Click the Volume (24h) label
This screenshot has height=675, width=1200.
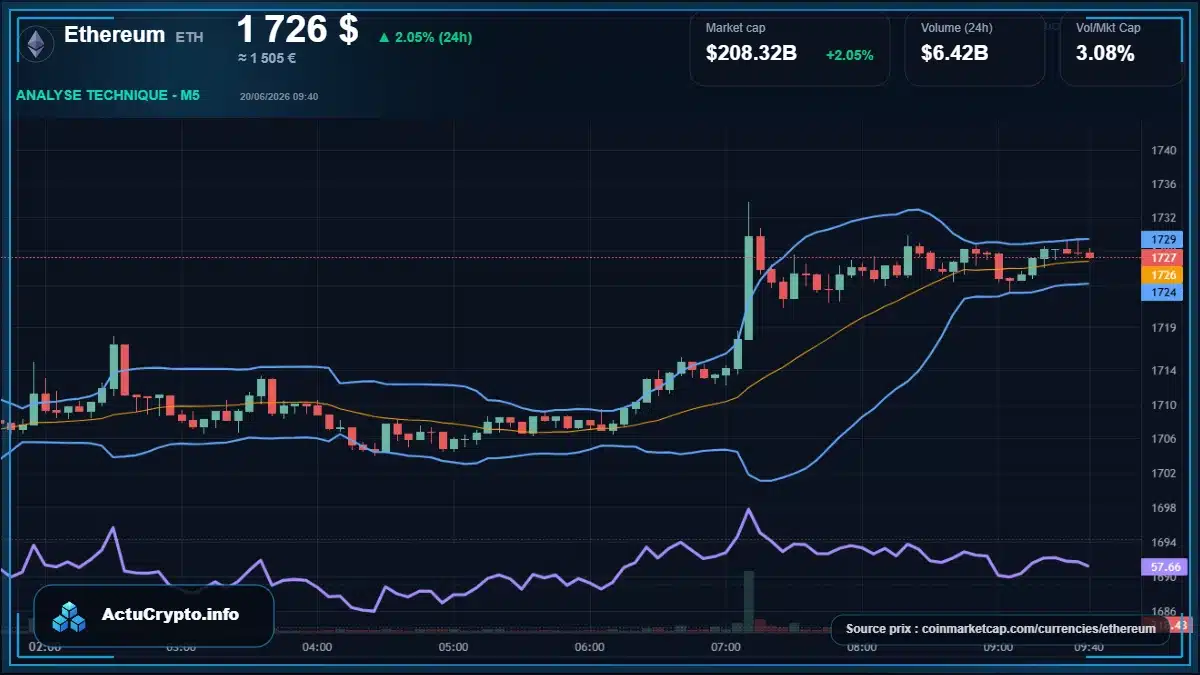957,28
